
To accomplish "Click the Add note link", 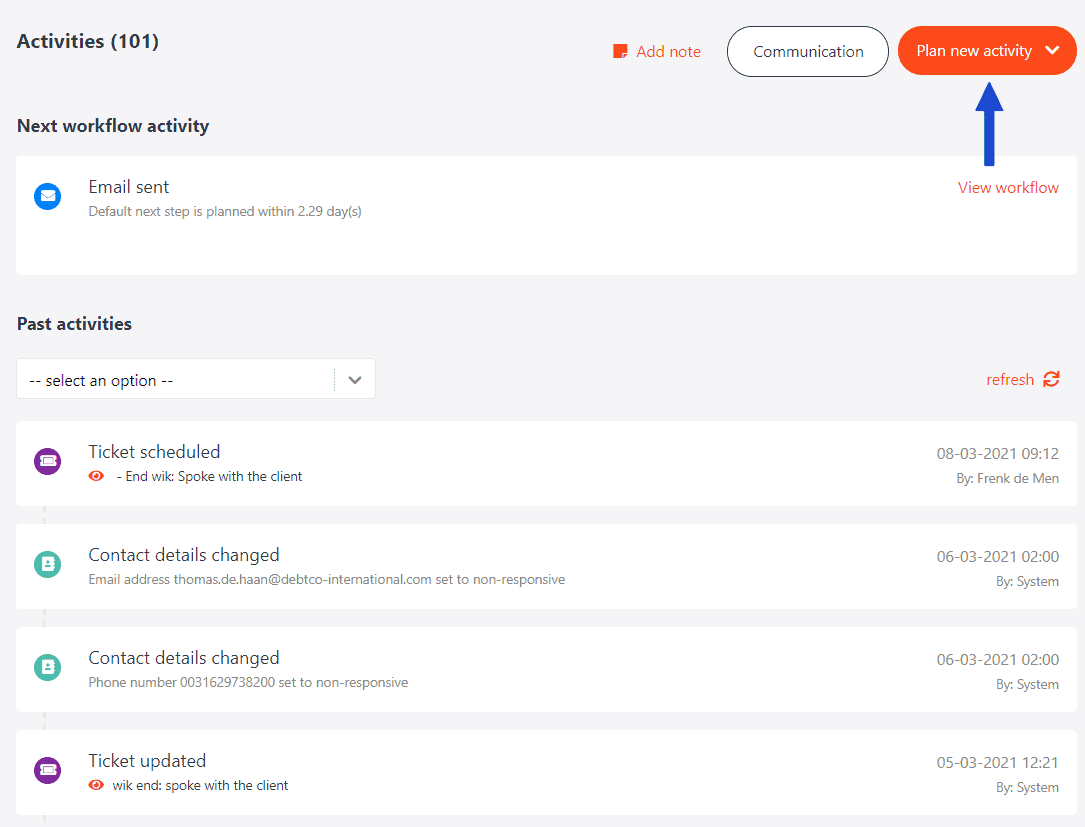I will [668, 51].
